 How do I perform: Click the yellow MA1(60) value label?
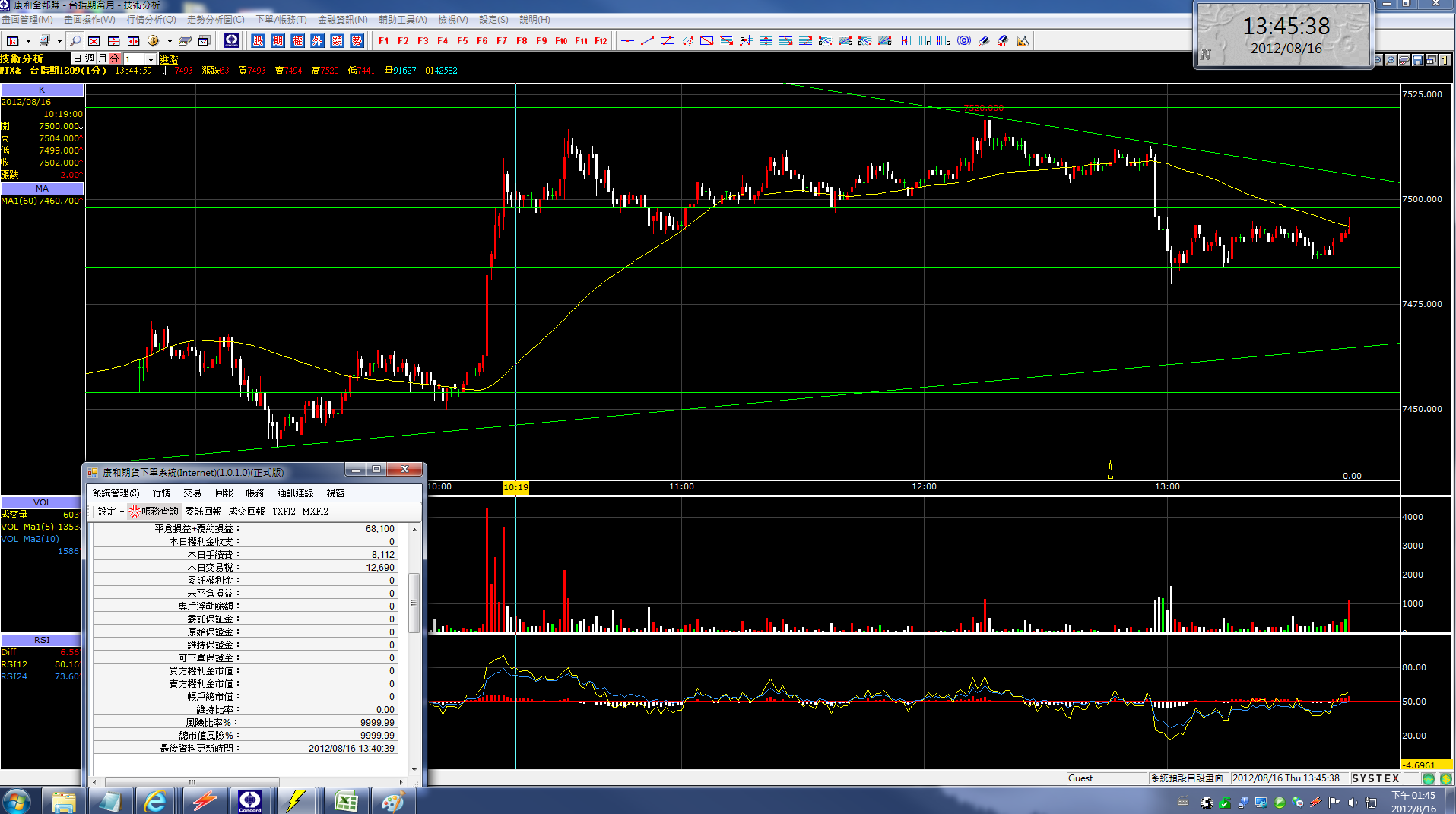tap(41, 201)
